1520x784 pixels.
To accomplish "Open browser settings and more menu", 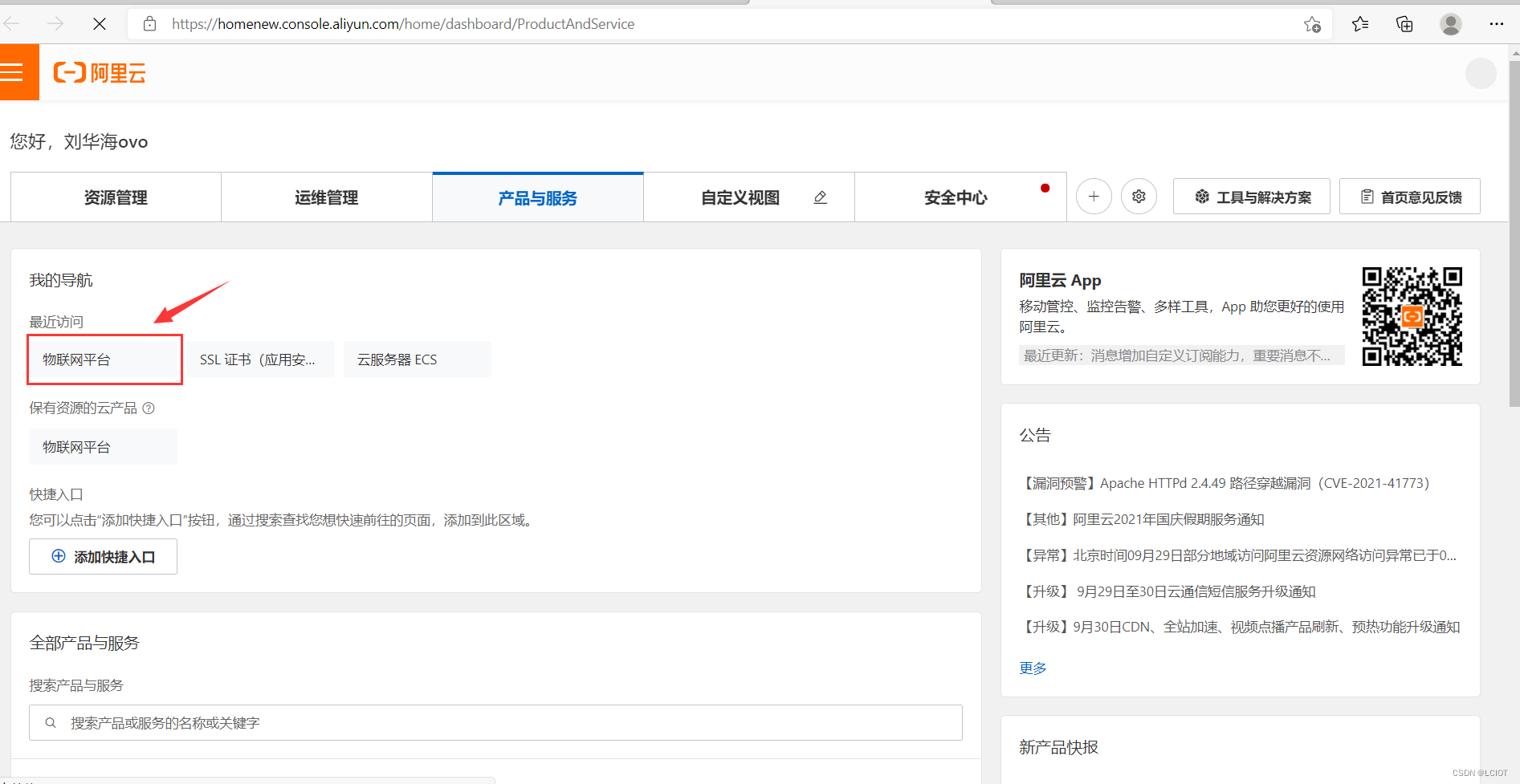I will [x=1496, y=24].
